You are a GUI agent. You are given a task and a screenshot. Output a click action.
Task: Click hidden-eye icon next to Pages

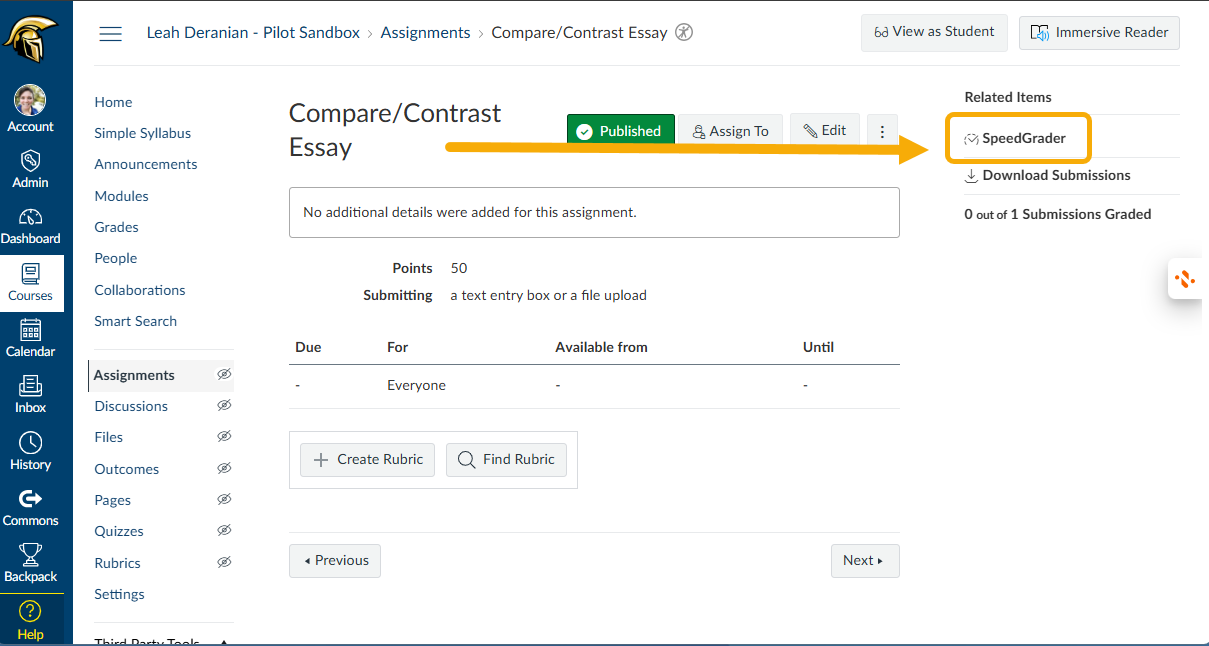point(224,499)
